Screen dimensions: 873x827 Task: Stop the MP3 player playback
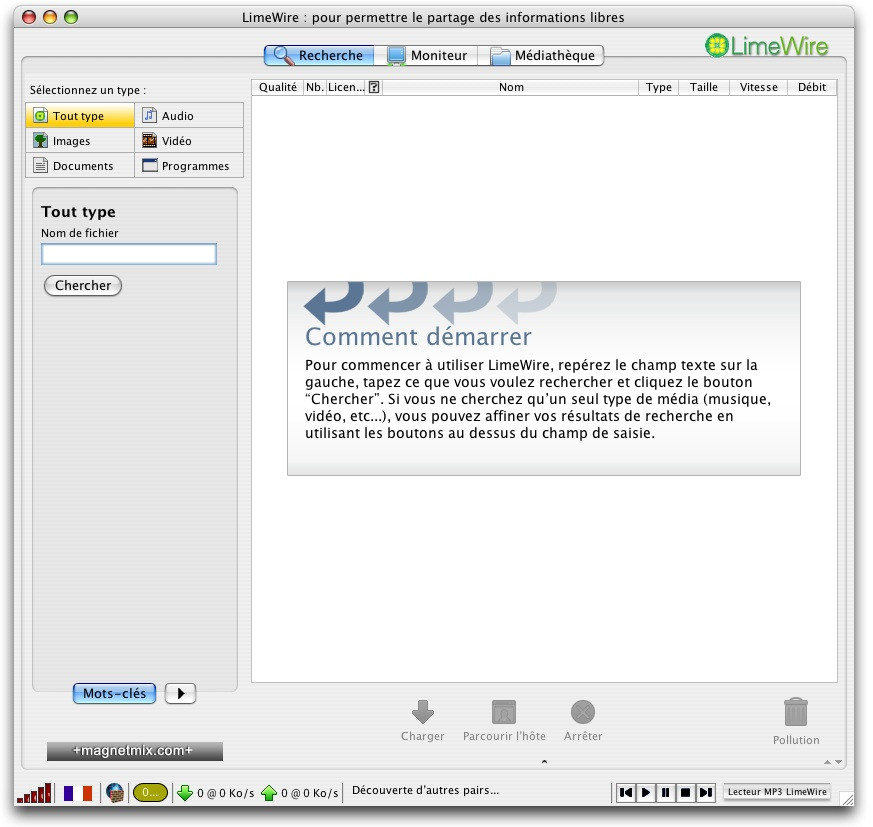[685, 792]
